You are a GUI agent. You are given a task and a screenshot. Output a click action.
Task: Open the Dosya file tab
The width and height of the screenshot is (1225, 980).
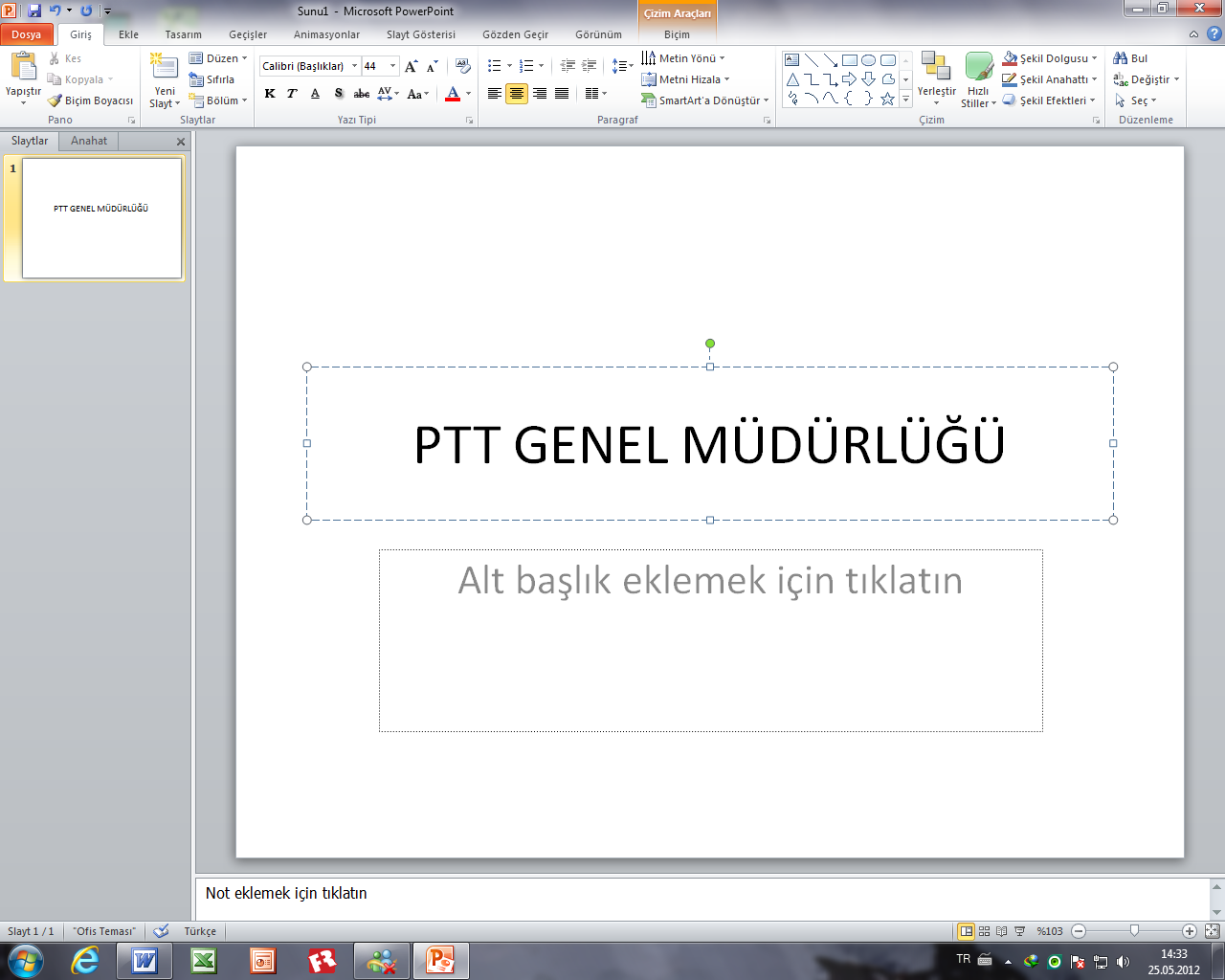[27, 34]
